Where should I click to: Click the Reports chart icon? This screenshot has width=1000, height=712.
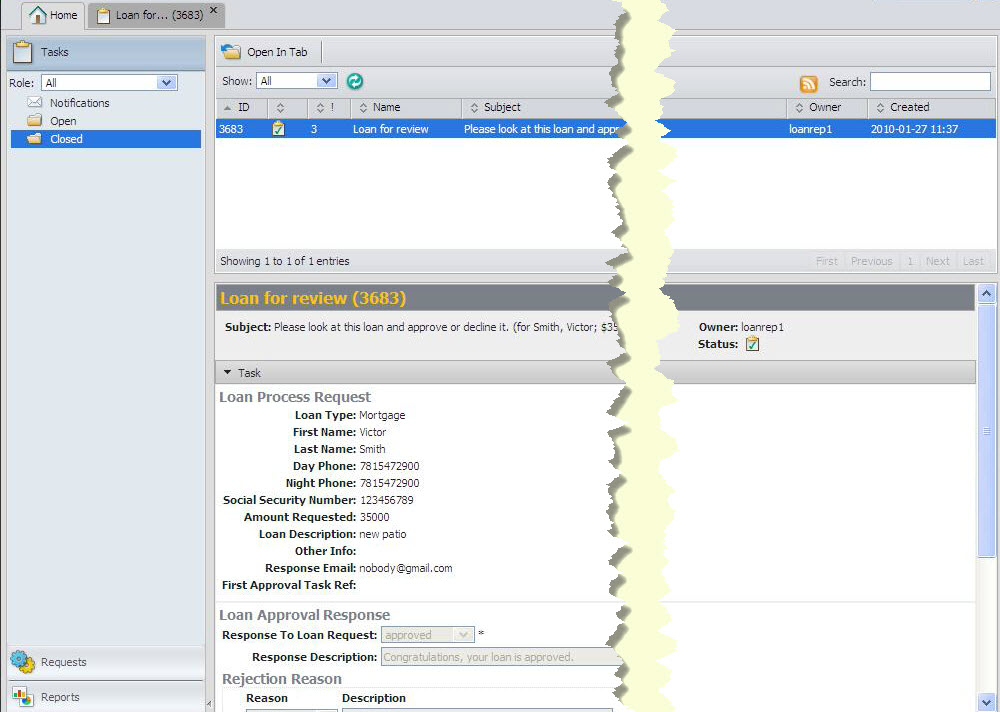tap(23, 697)
